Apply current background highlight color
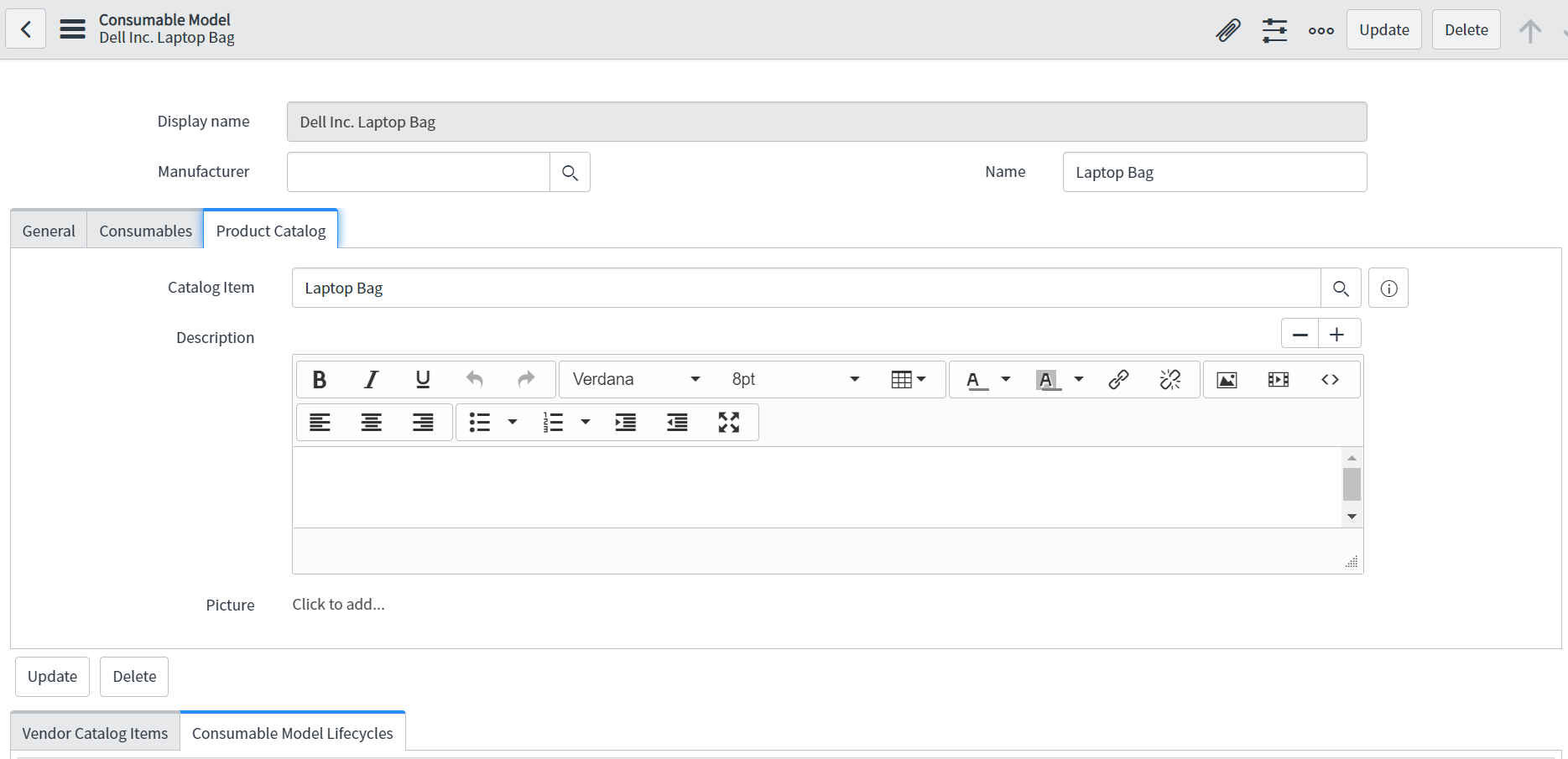The image size is (1568, 759). tap(1047, 379)
